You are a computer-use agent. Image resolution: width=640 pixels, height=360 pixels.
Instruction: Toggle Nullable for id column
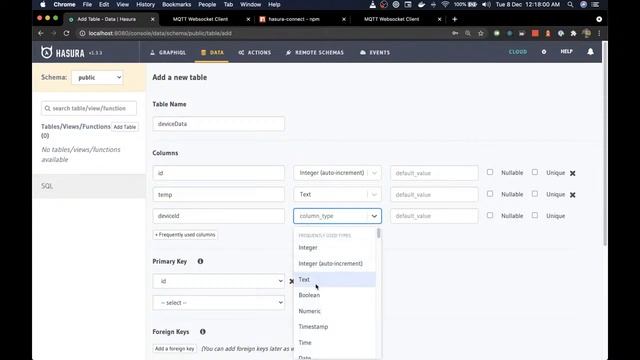[490, 172]
